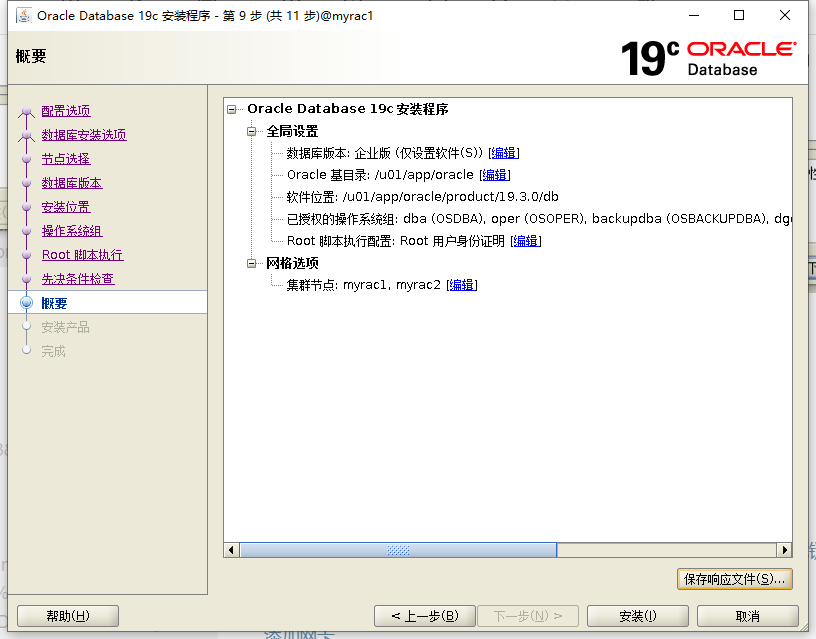Click the horizontal scrollbar thumb
The image size is (816, 639).
pos(398,550)
